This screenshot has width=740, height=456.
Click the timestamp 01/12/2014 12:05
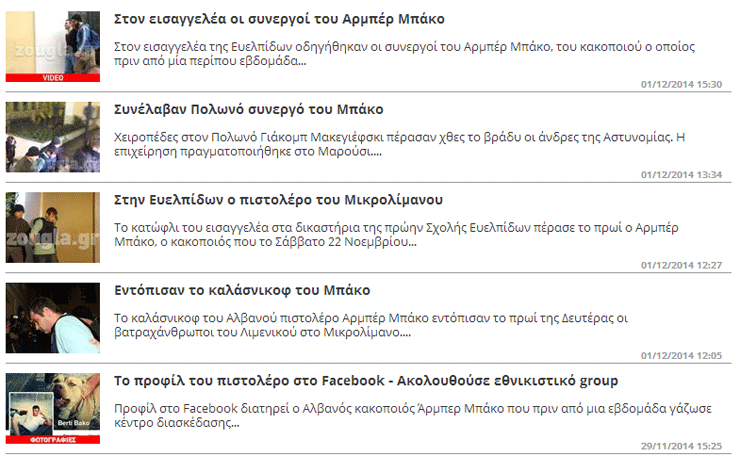tap(681, 355)
